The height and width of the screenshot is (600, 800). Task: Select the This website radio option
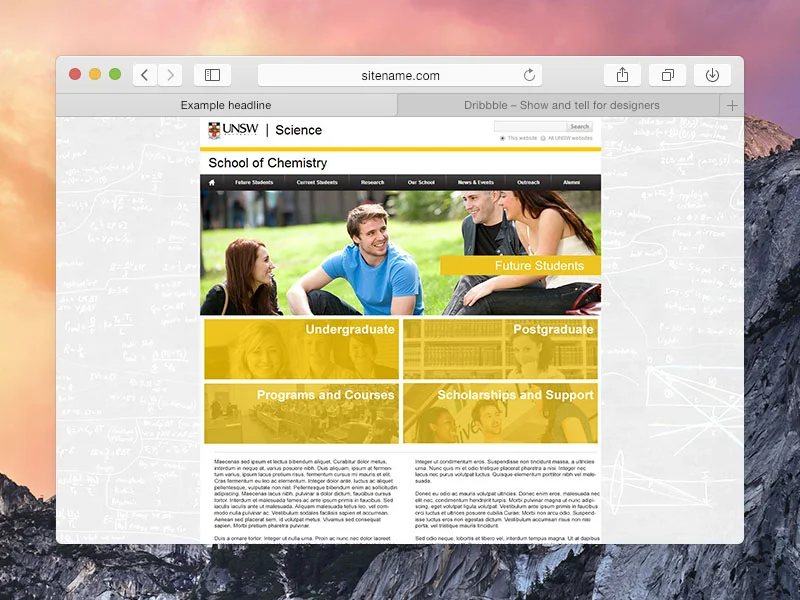coord(503,138)
